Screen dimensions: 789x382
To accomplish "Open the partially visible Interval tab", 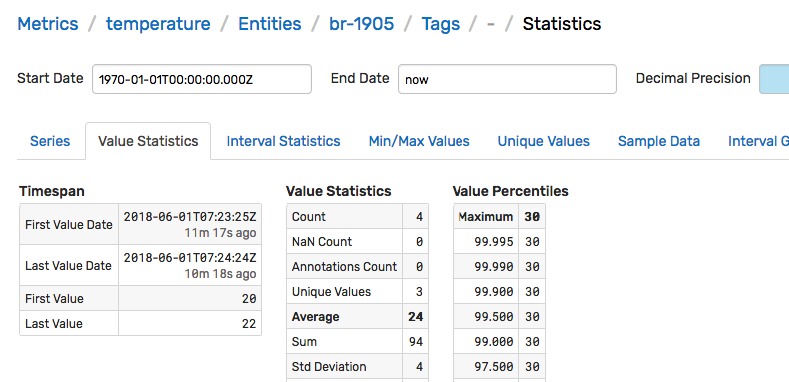I will pyautogui.click(x=758, y=141).
